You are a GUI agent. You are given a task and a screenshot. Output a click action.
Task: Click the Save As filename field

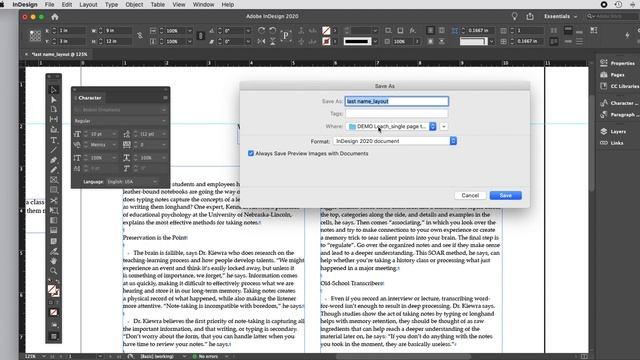point(397,101)
